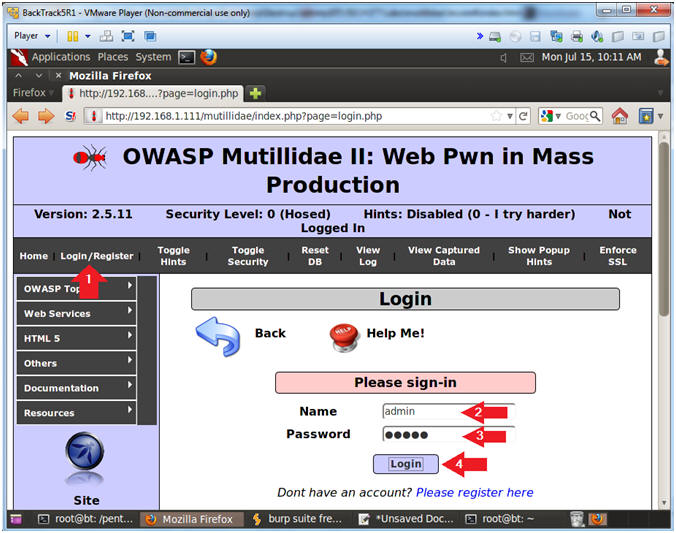This screenshot has height=533, width=676.
Task: Click the search magnifier icon
Action: [595, 116]
